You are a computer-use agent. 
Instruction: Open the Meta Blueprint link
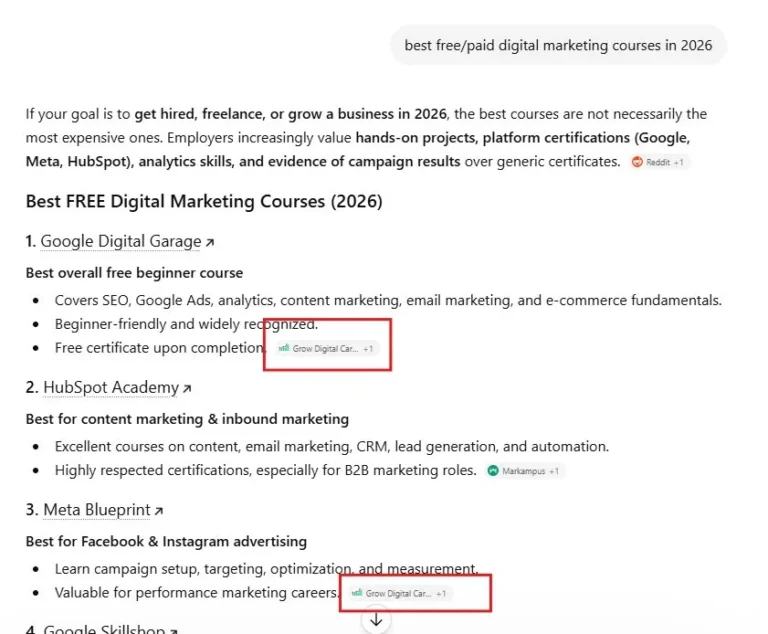tap(97, 510)
